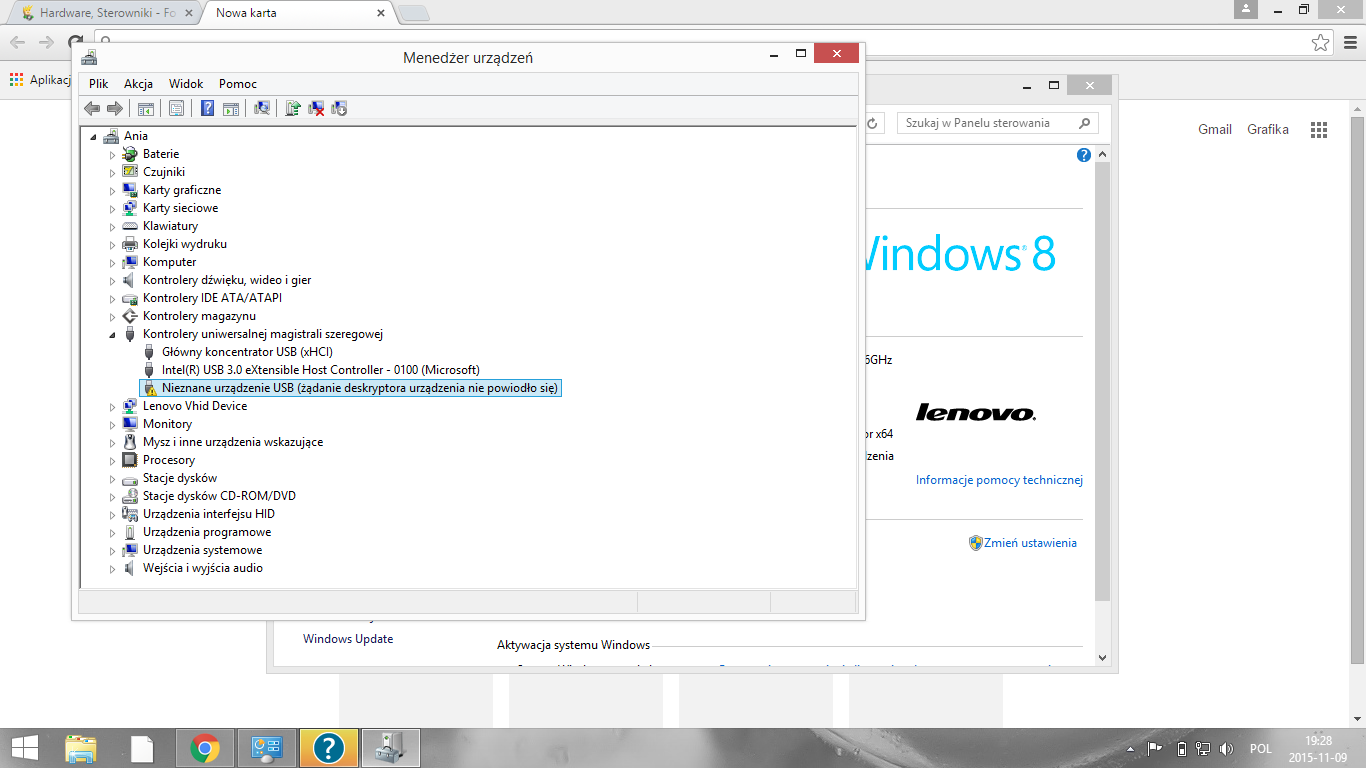Expand the Lenovo Vhid Device category
This screenshot has height=768, width=1366.
point(113,407)
